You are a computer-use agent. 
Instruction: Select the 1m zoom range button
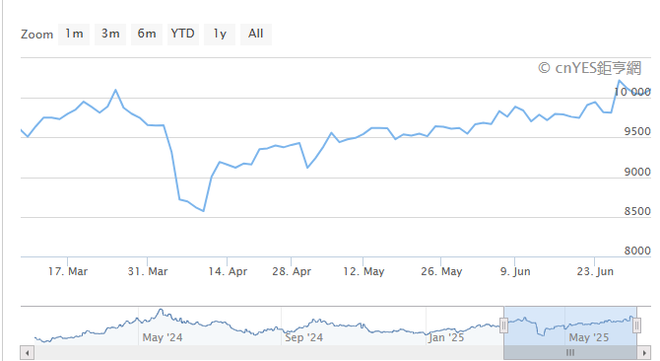[74, 34]
